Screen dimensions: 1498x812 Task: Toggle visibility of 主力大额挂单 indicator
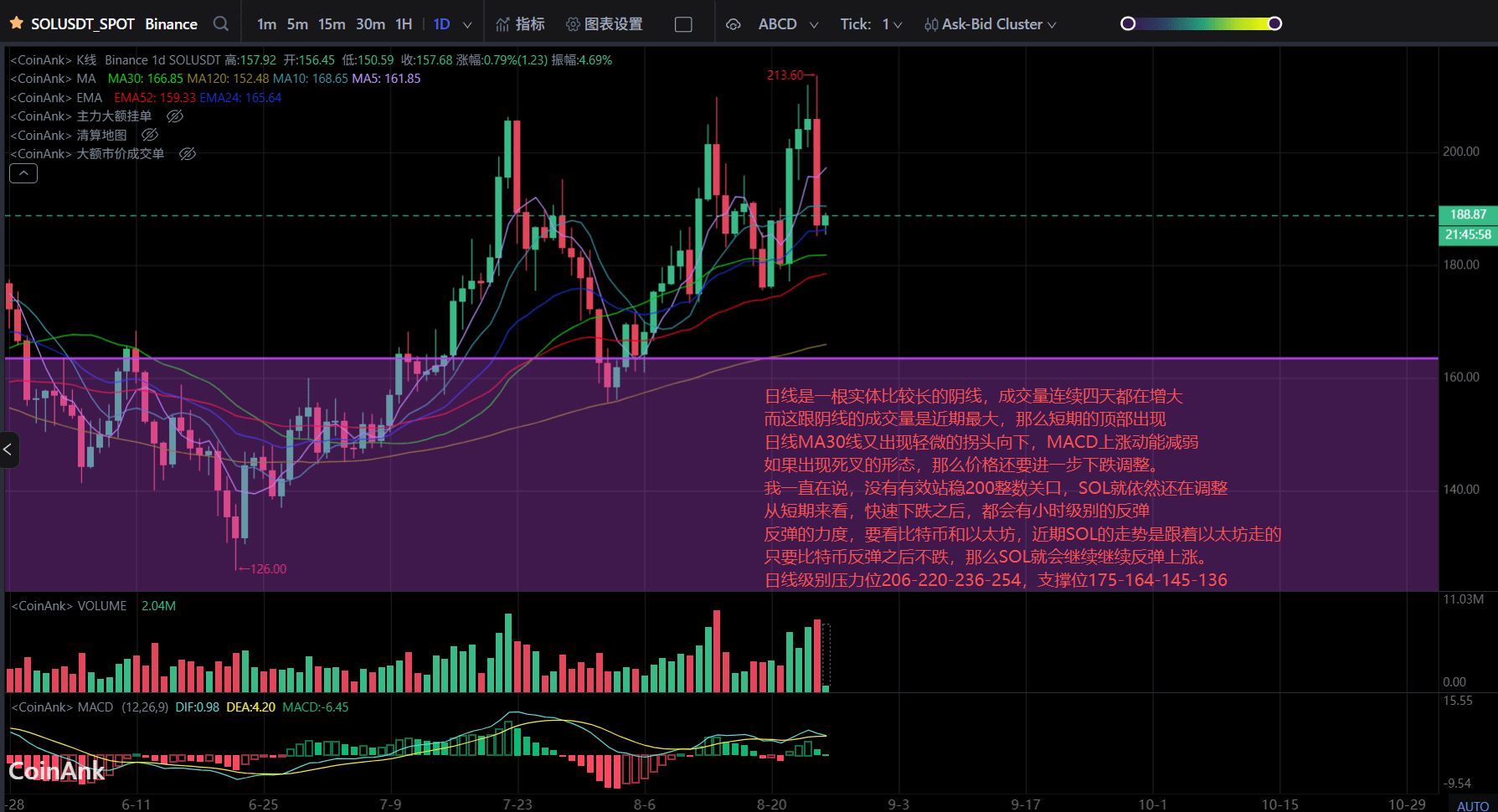click(x=175, y=116)
